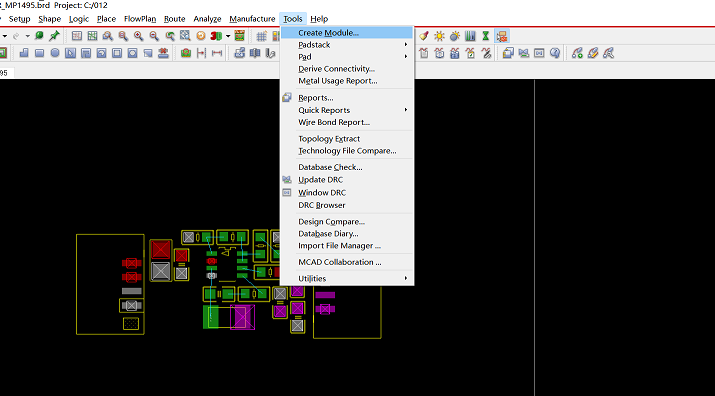Run Database Check from the menu
715x396 pixels.
tap(347, 167)
